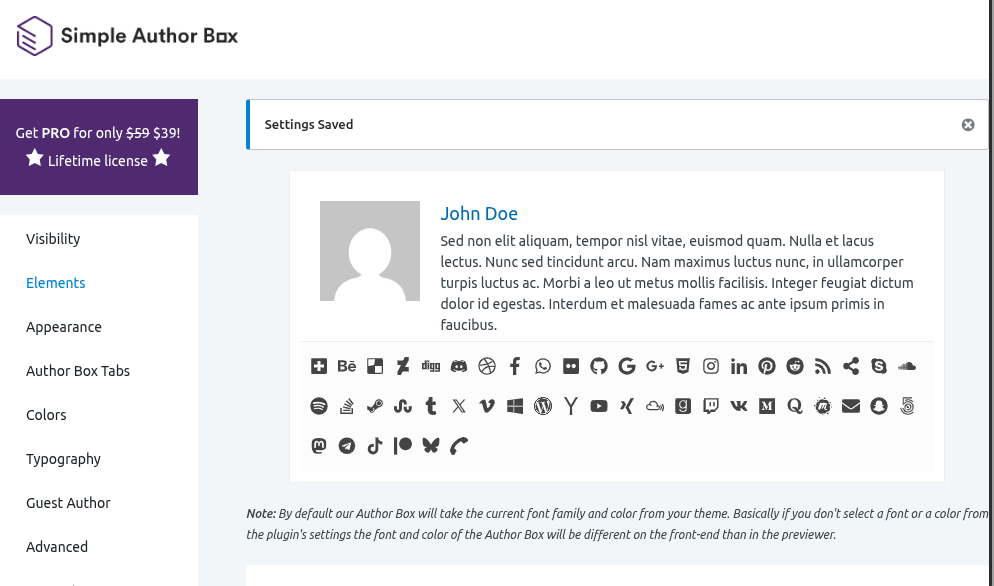994x586 pixels.
Task: Click the share nodes icon
Action: click(x=851, y=366)
